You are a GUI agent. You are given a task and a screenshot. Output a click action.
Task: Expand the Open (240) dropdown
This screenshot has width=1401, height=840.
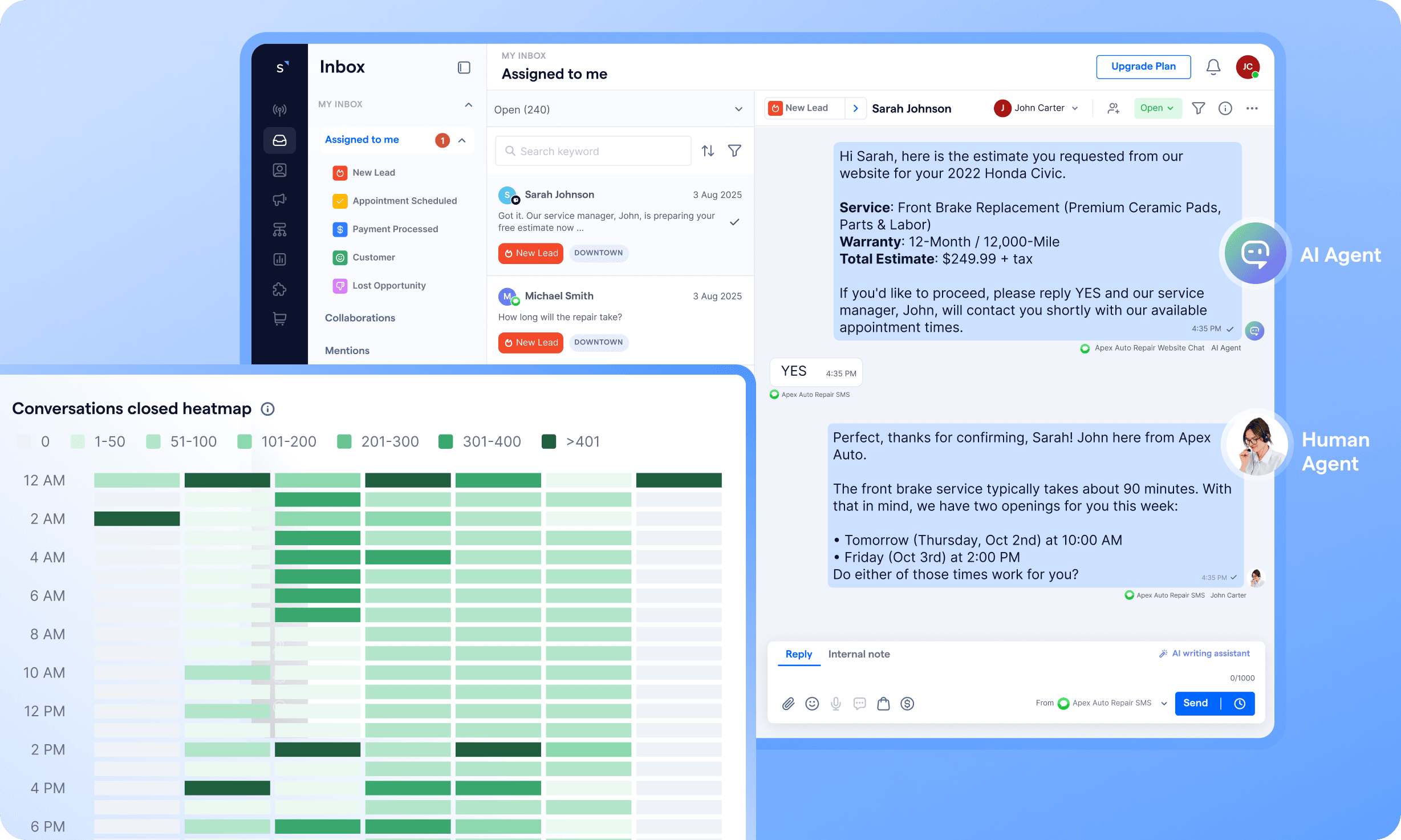coord(738,109)
